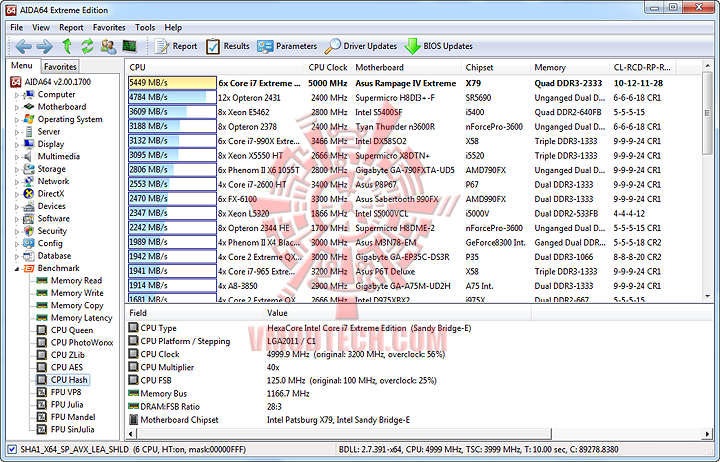Open the users icon in the toolbar
Viewport: 720px width, 462px height.
coord(108,46)
